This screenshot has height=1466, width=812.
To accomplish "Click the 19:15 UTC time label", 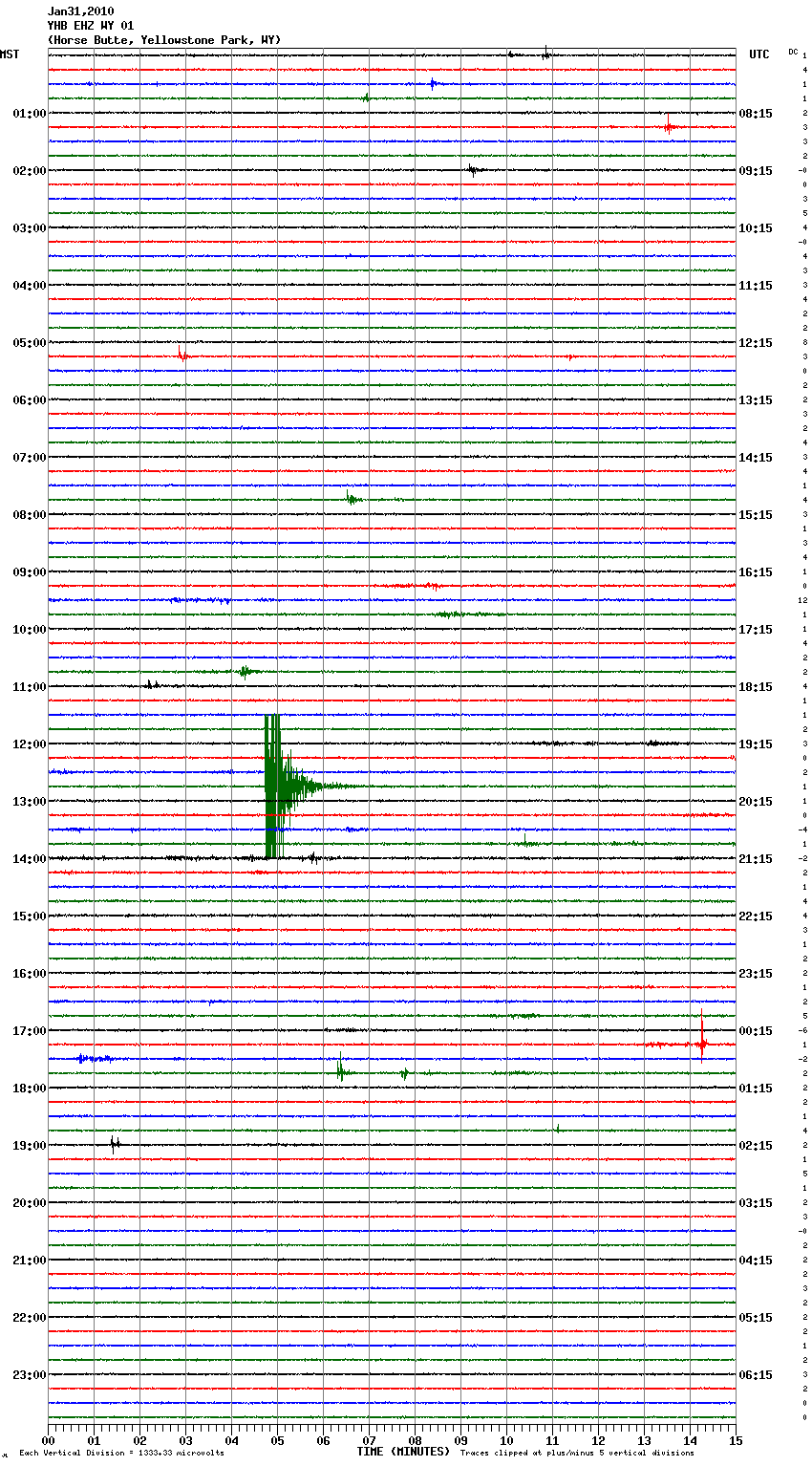I will [756, 744].
